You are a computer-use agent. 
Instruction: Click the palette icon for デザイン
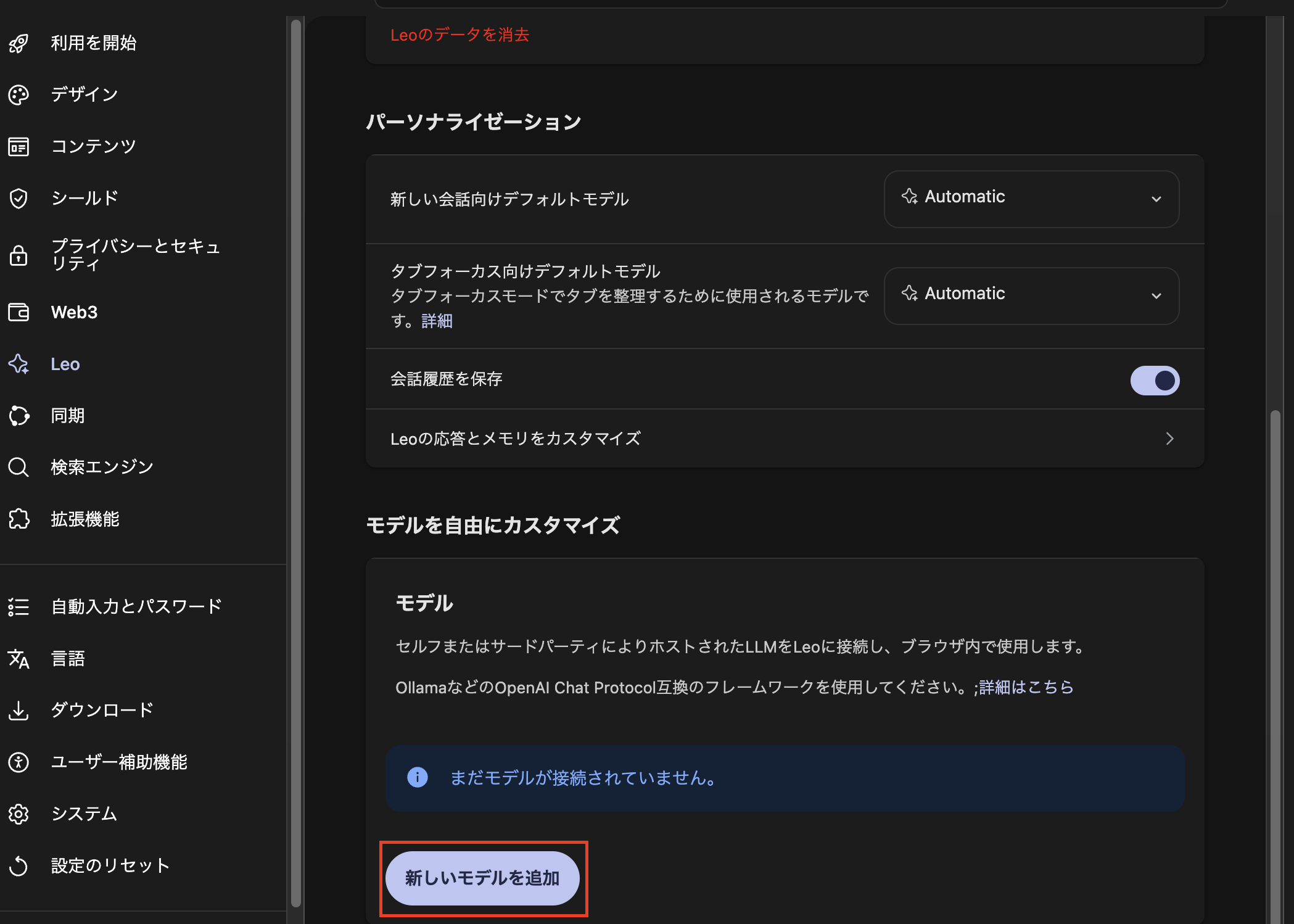19,95
